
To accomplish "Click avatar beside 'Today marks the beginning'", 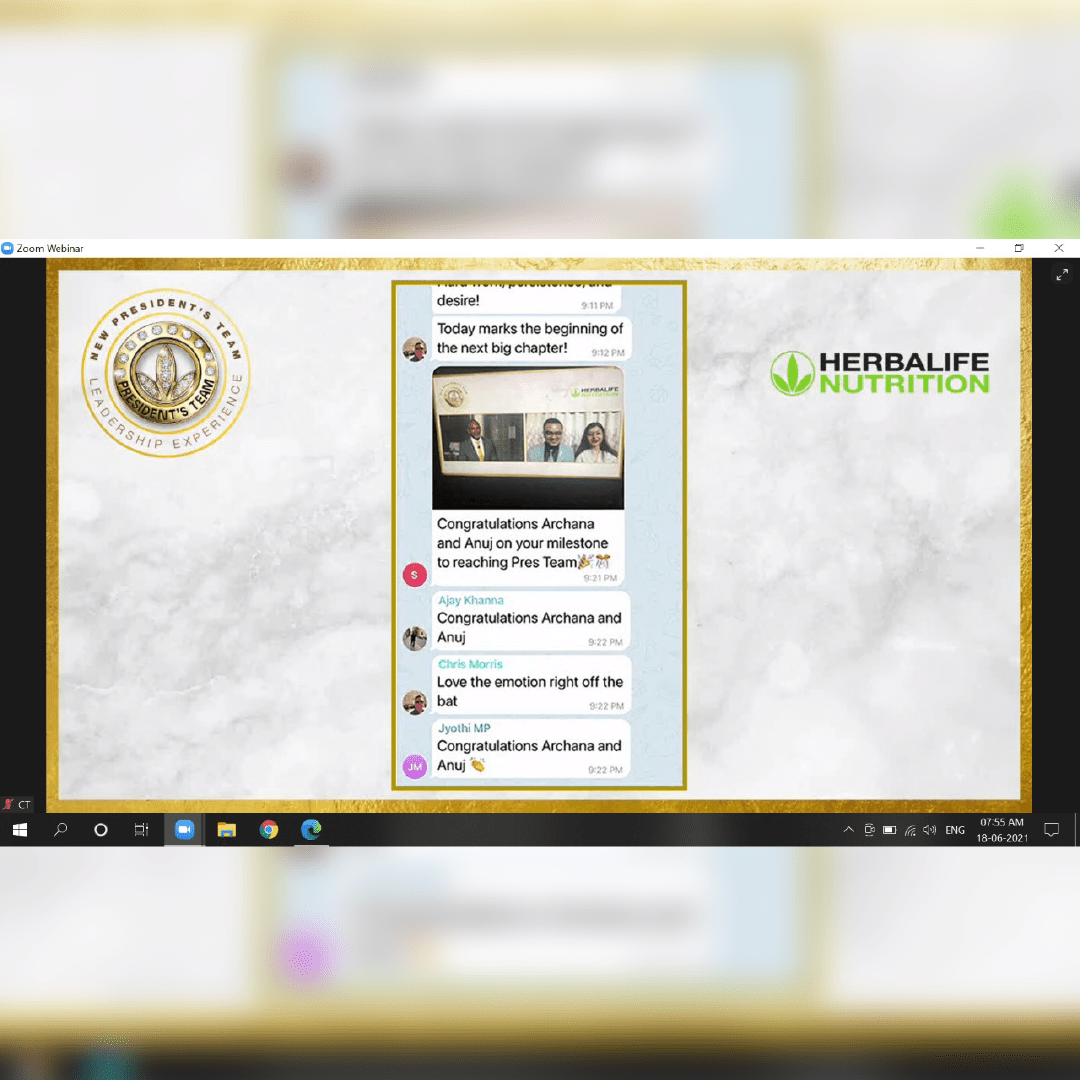I will coord(415,349).
